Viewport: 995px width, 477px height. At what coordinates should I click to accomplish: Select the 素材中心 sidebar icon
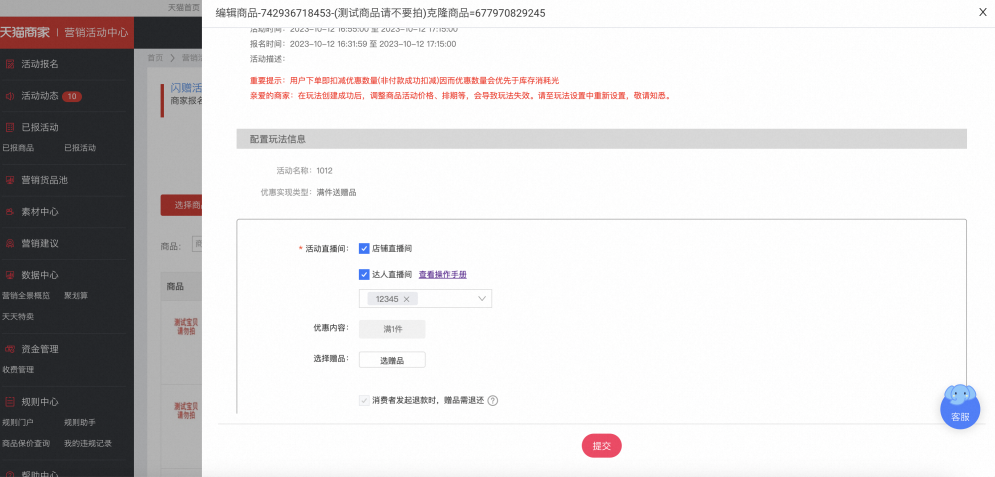pyautogui.click(x=10, y=212)
